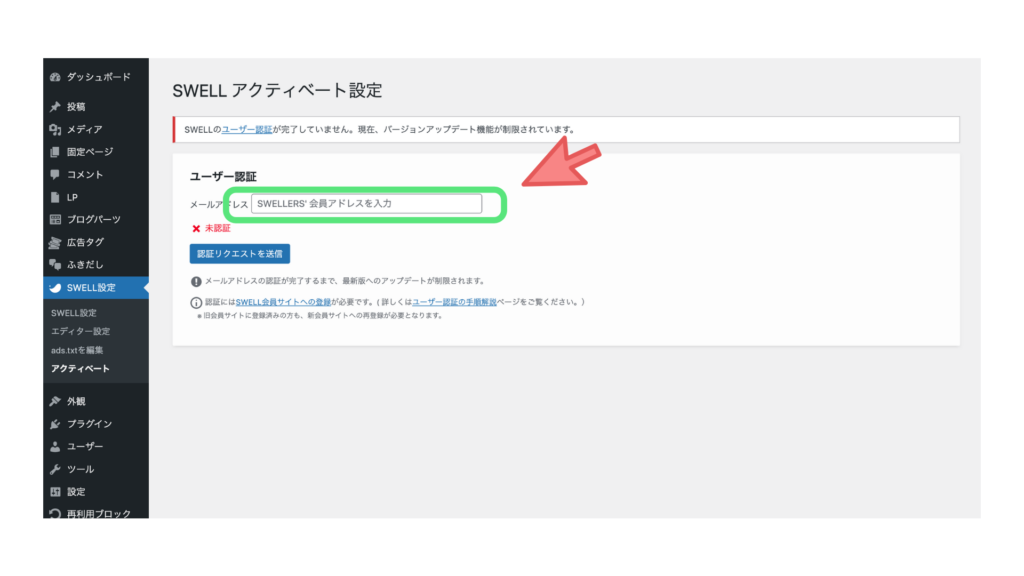
Task: Click the icon beside 広告タグ
Action: (x=55, y=242)
